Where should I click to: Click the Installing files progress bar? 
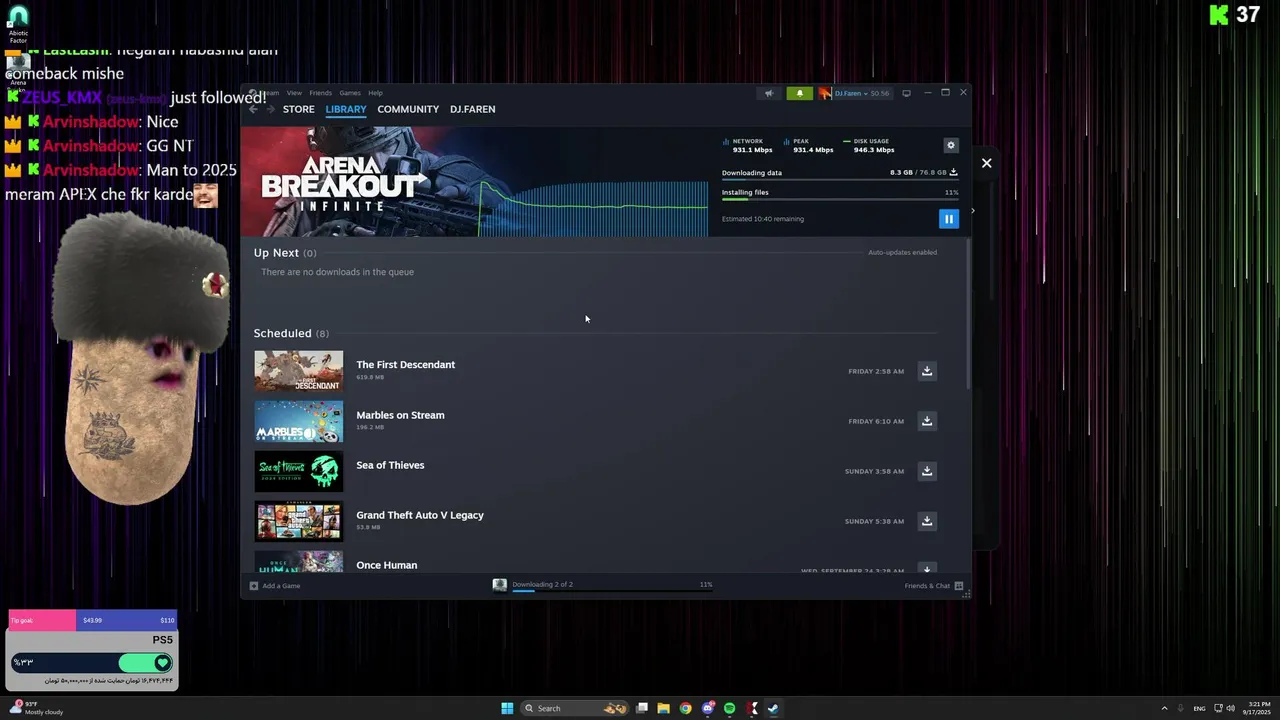pos(840,200)
